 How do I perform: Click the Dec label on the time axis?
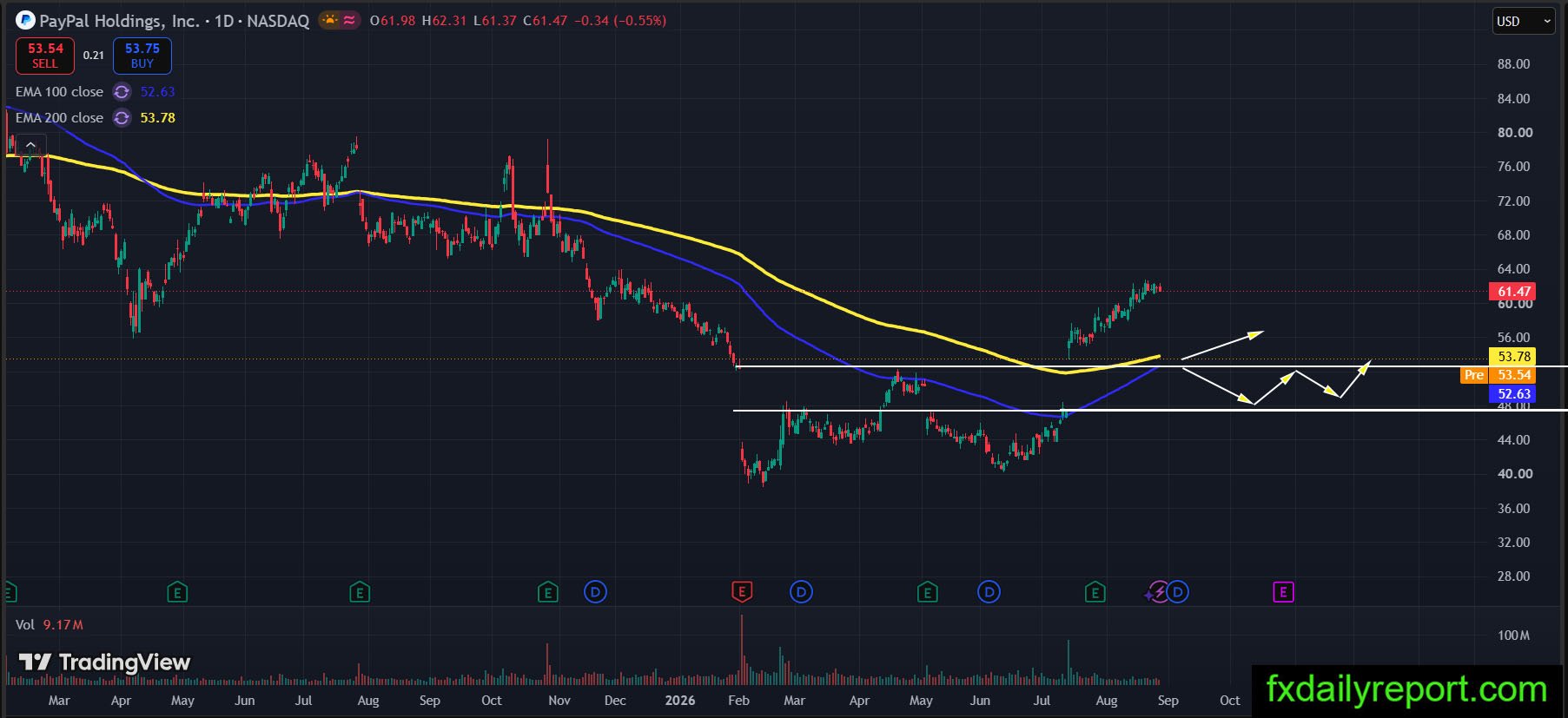615,701
